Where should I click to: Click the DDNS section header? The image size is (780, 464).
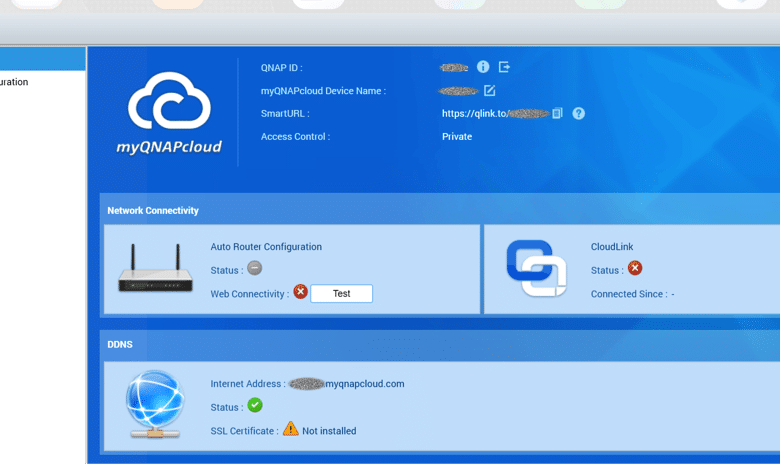point(120,344)
